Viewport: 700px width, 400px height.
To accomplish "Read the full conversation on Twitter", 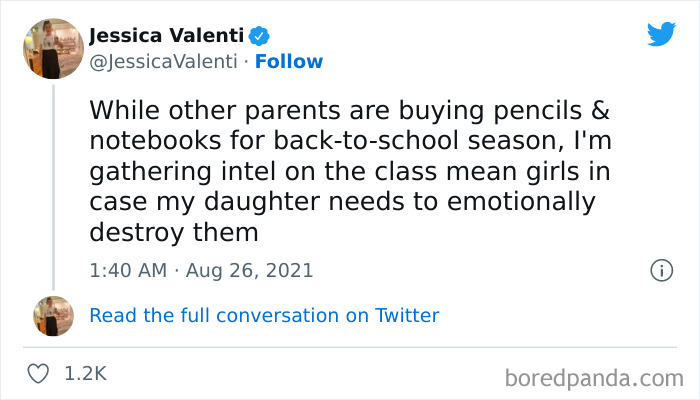I will 264,316.
